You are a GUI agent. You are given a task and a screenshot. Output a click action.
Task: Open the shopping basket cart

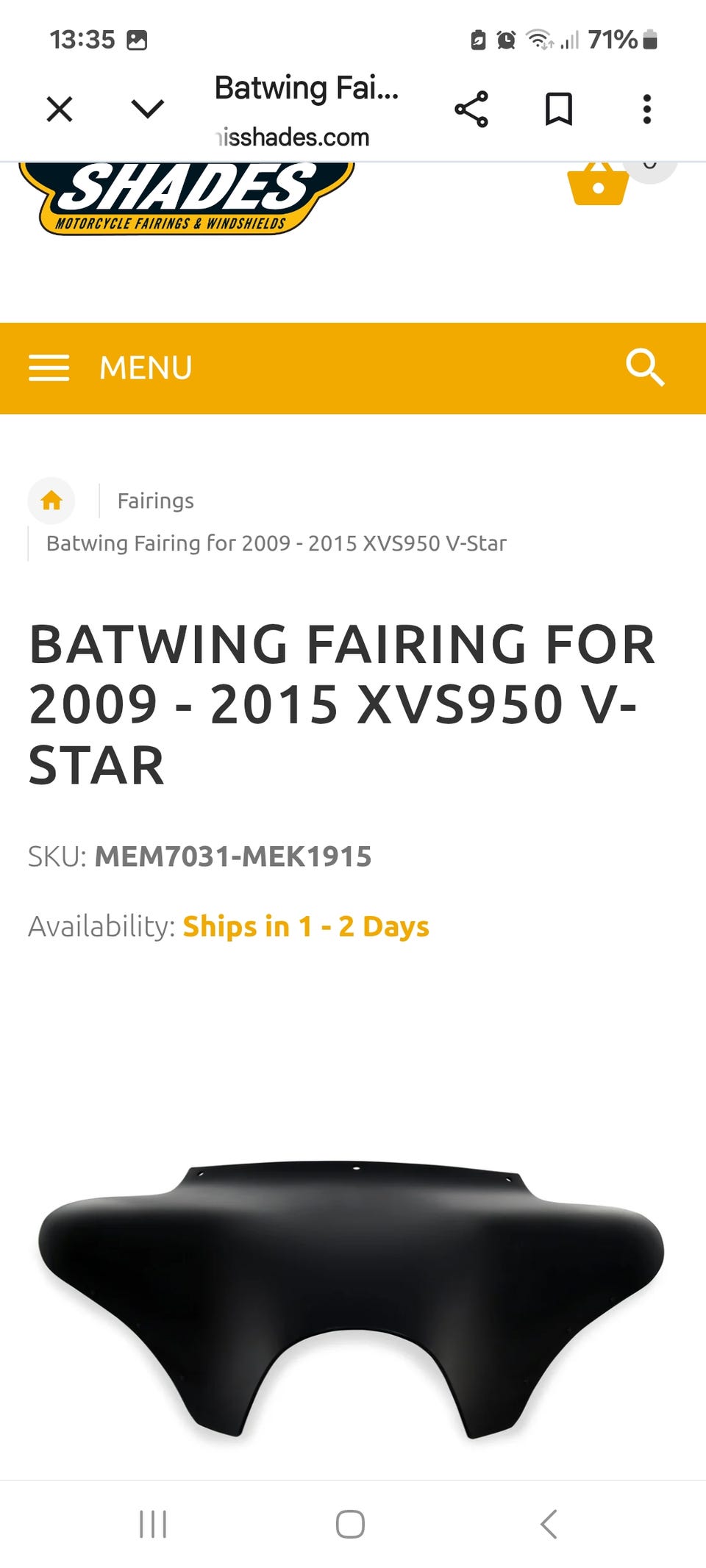coord(598,184)
